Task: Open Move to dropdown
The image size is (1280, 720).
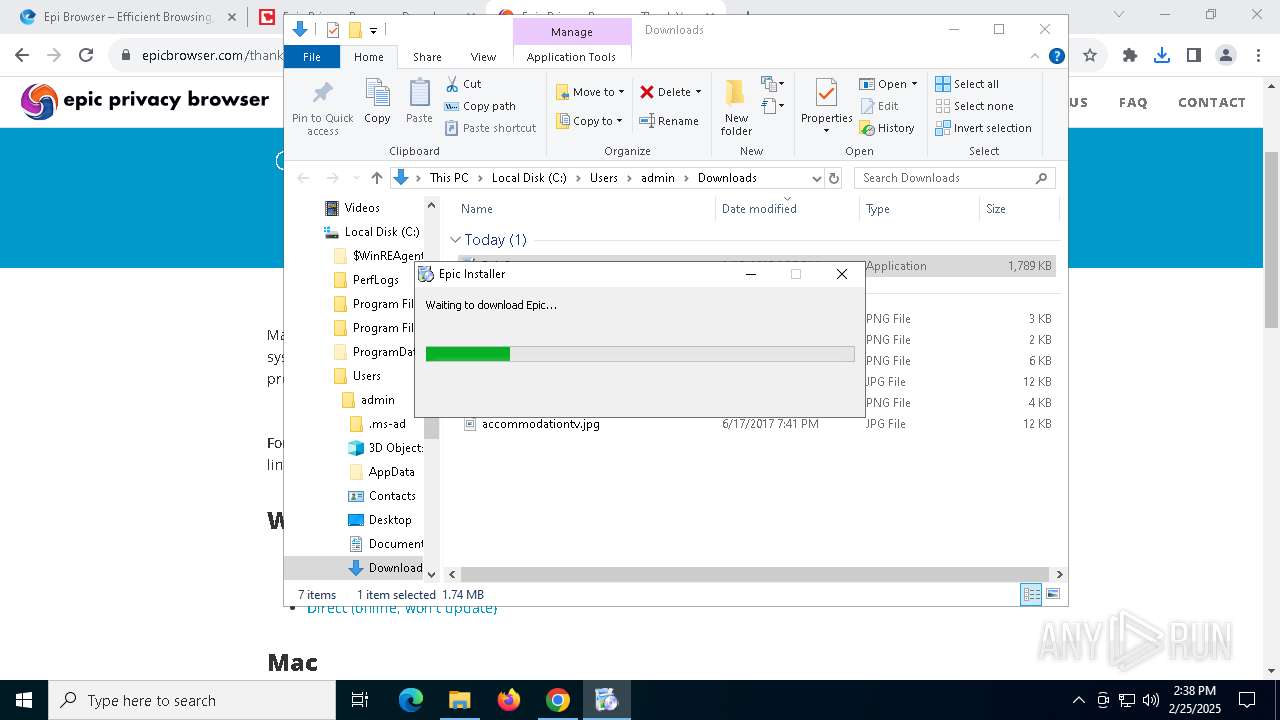Action: 590,92
